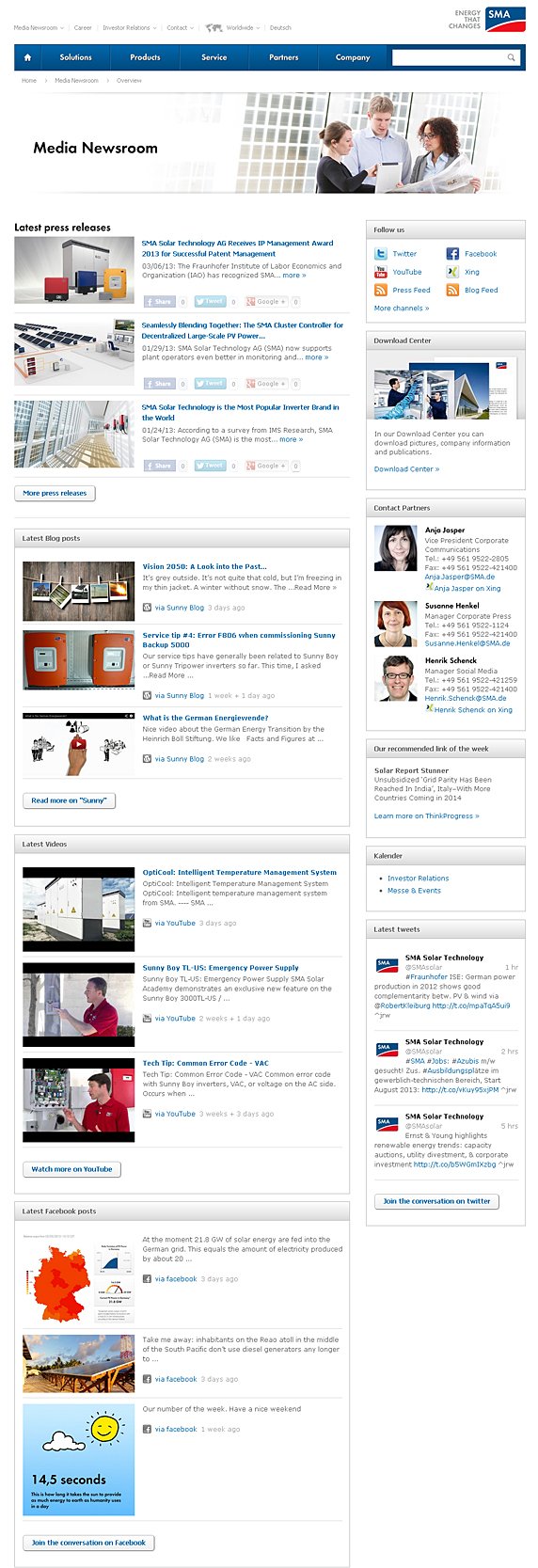The width and height of the screenshot is (538, 1568).
Task: Click facebook source icon for 21.8 GW post
Action: [147, 1279]
